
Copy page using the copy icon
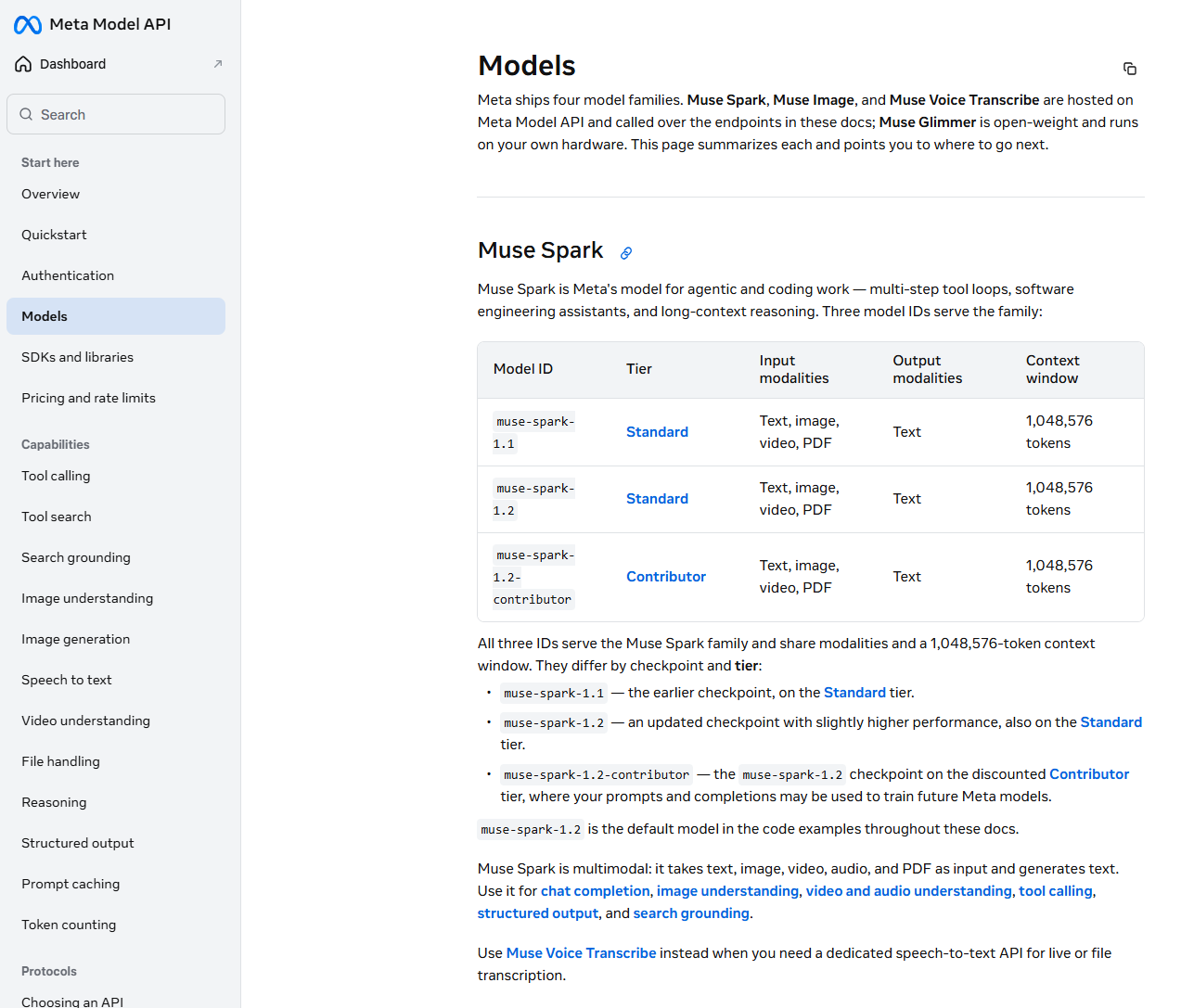pos(1130,69)
